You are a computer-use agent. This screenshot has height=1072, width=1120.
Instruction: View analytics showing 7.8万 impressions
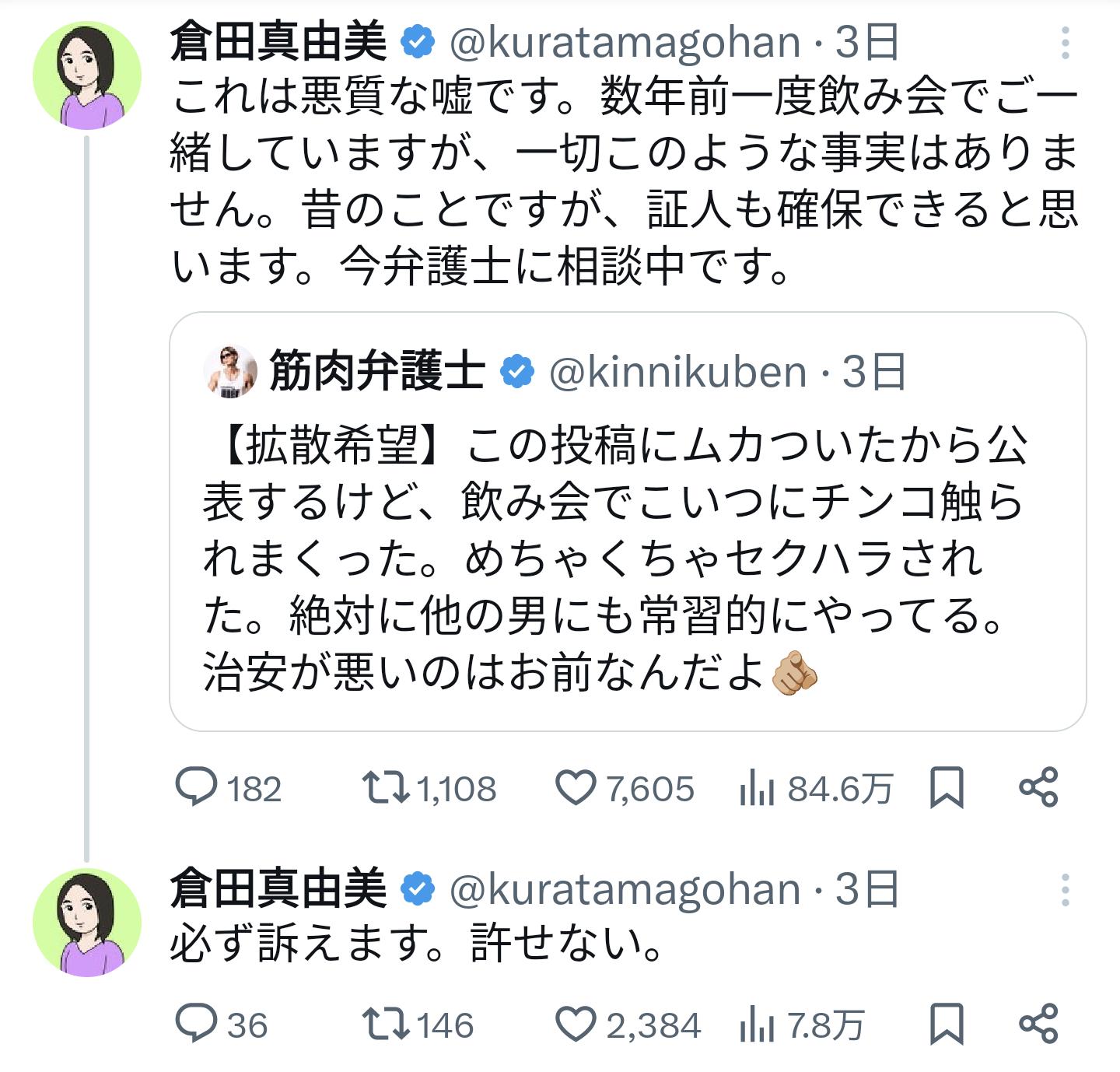[x=756, y=1025]
